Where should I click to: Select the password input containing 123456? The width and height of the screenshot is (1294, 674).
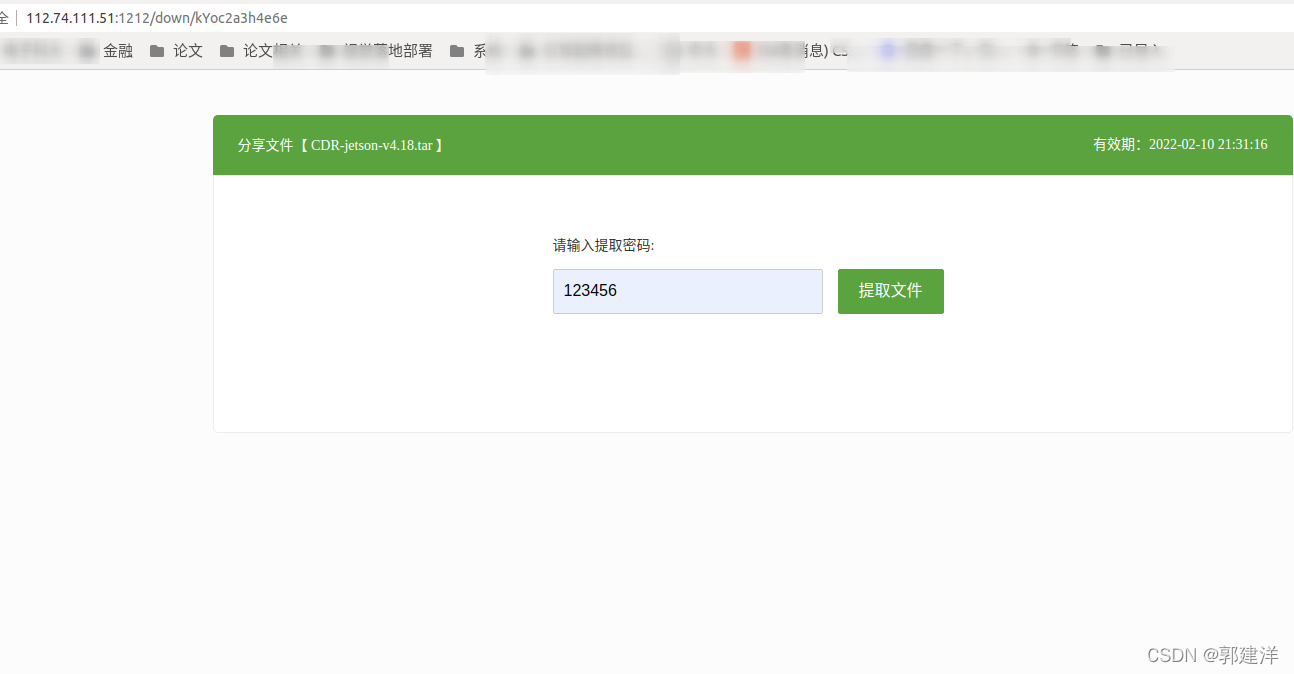[687, 291]
